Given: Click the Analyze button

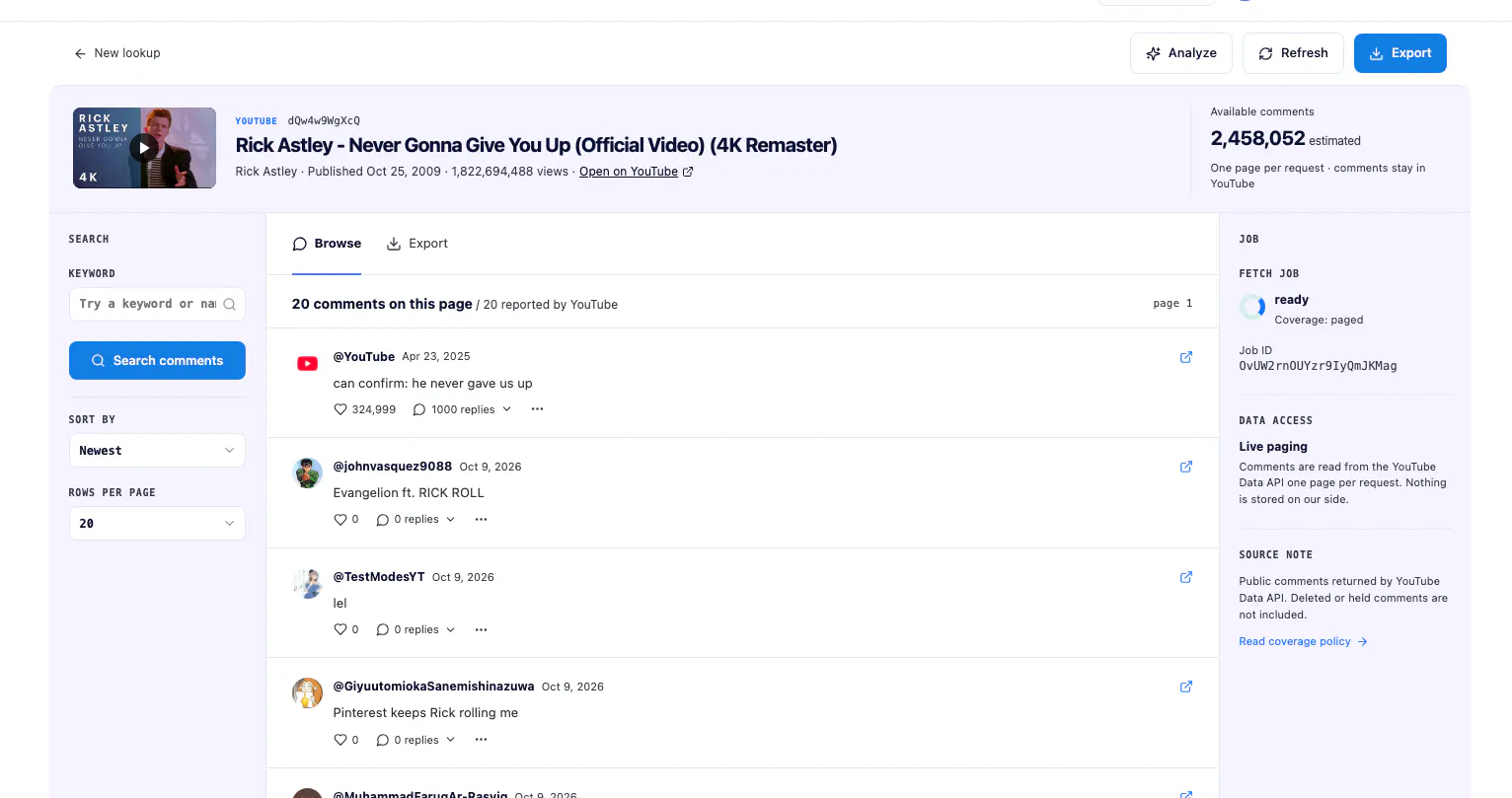Looking at the screenshot, I should 1181,53.
